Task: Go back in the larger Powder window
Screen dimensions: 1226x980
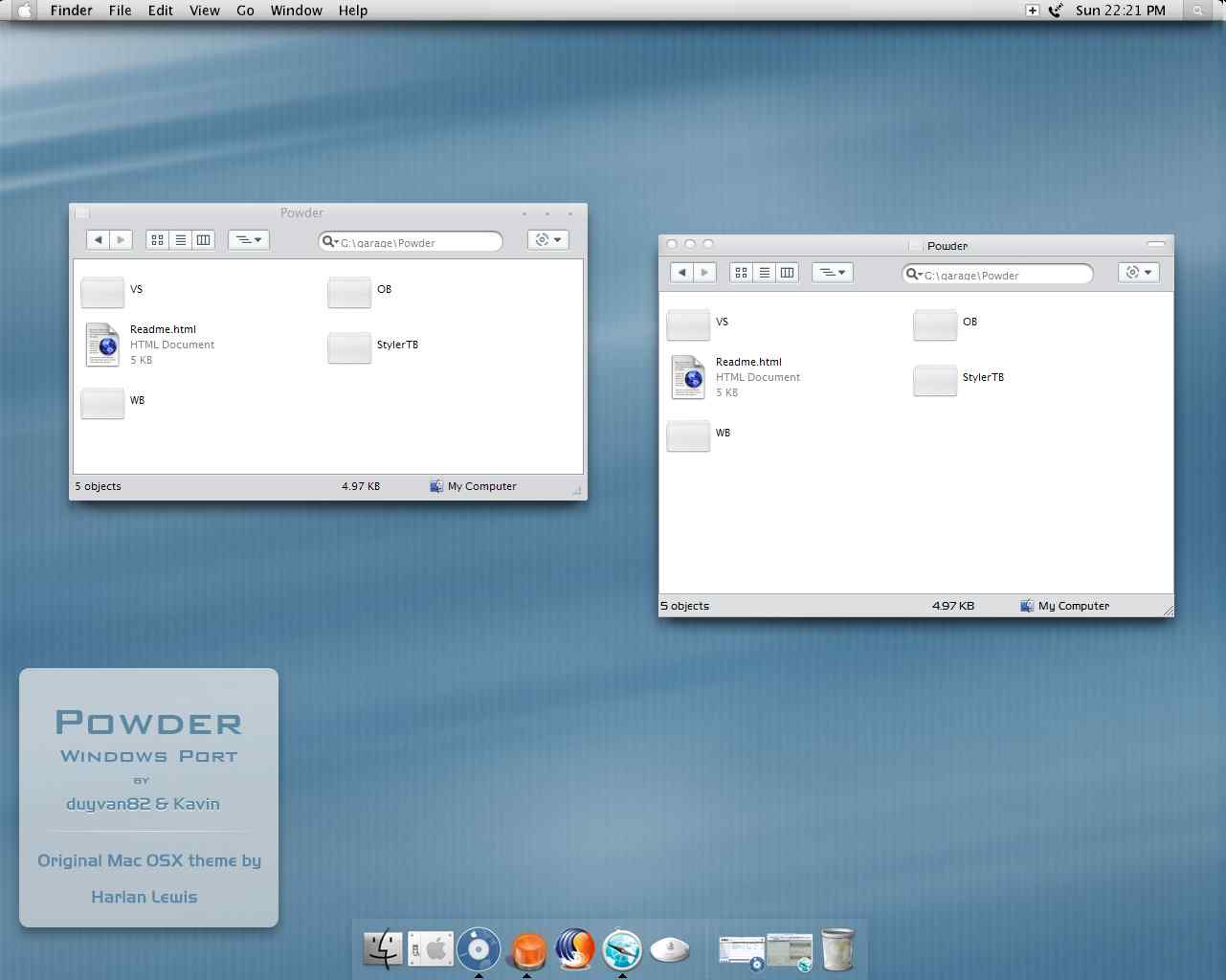Action: 681,273
